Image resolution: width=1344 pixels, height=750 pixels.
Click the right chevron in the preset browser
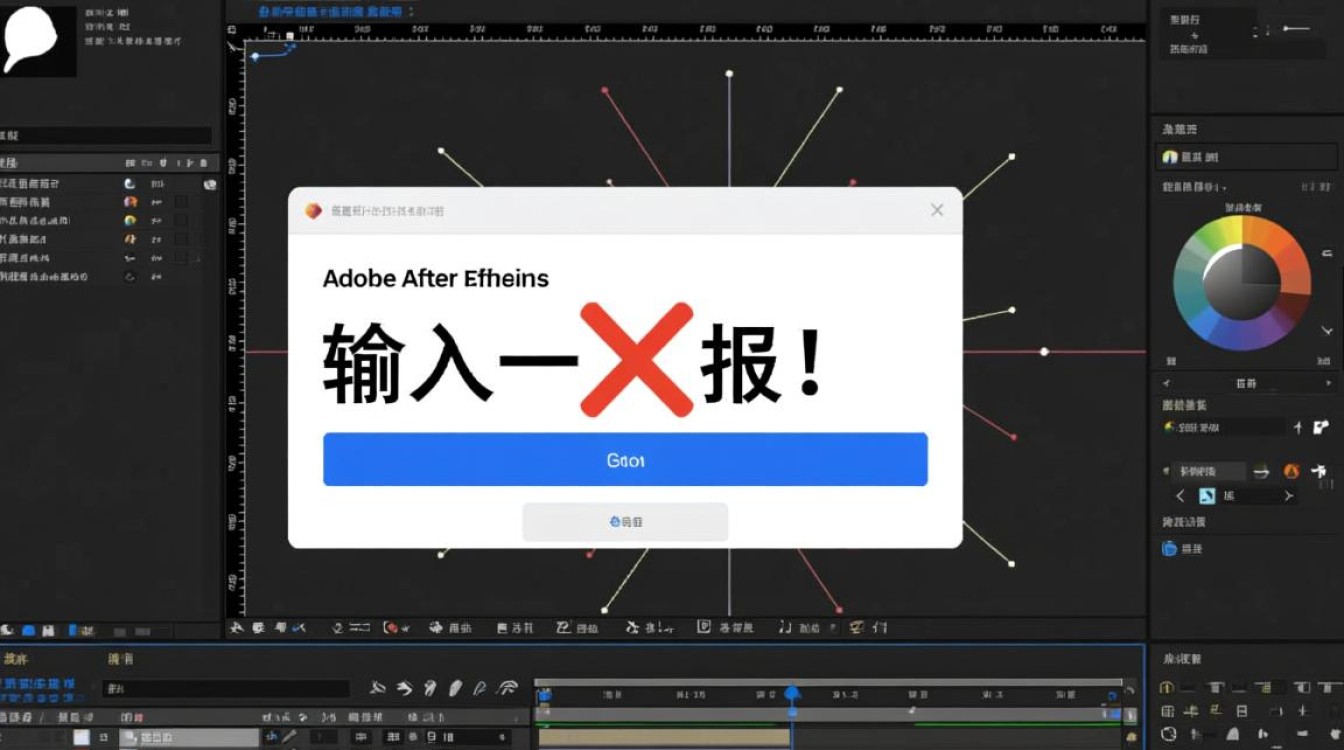[1290, 495]
